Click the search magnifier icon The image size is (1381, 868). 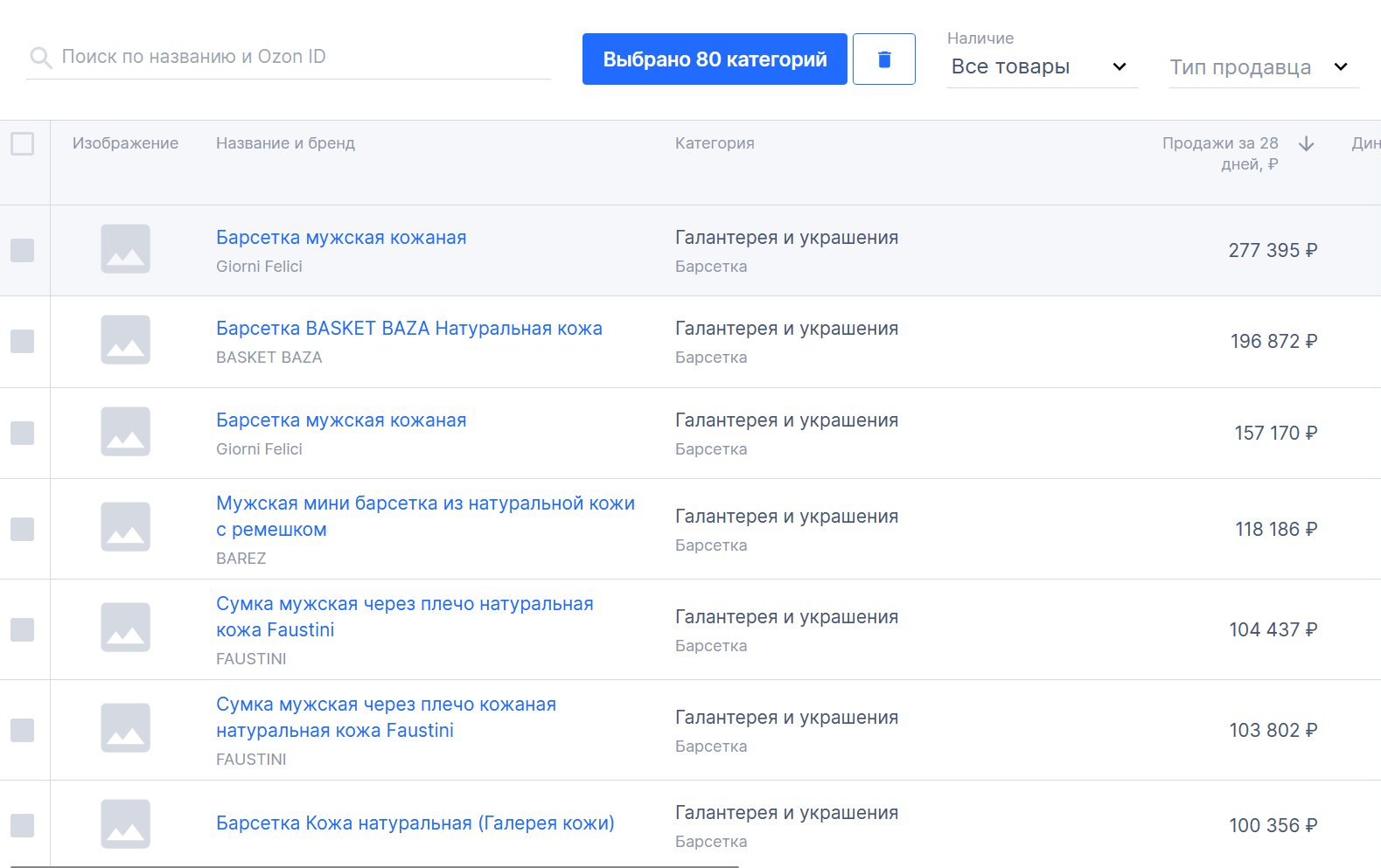pos(40,58)
